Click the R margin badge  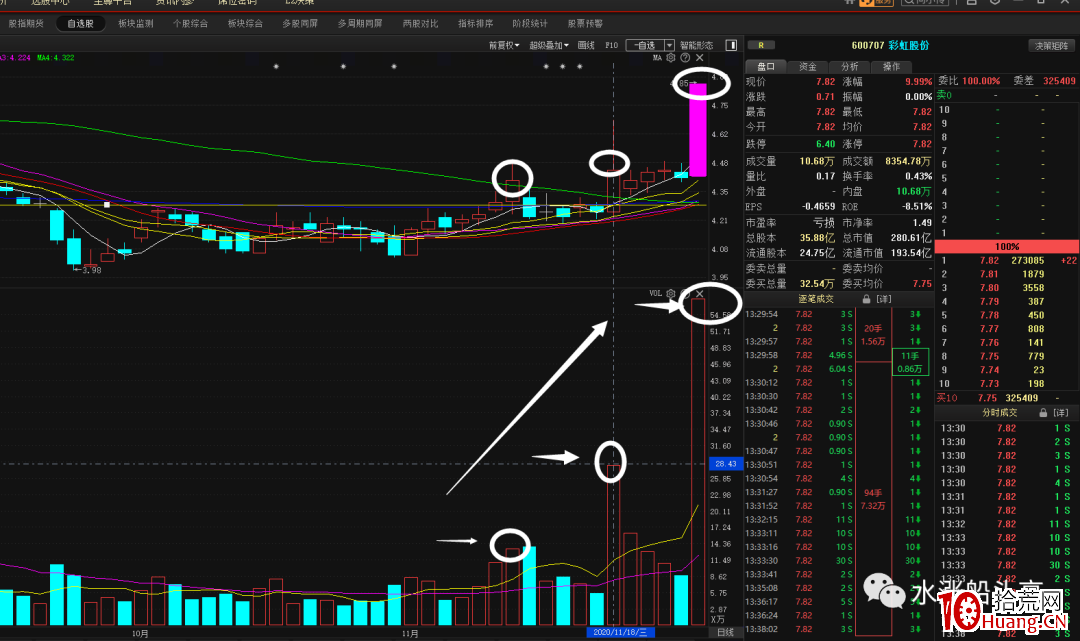[x=760, y=45]
